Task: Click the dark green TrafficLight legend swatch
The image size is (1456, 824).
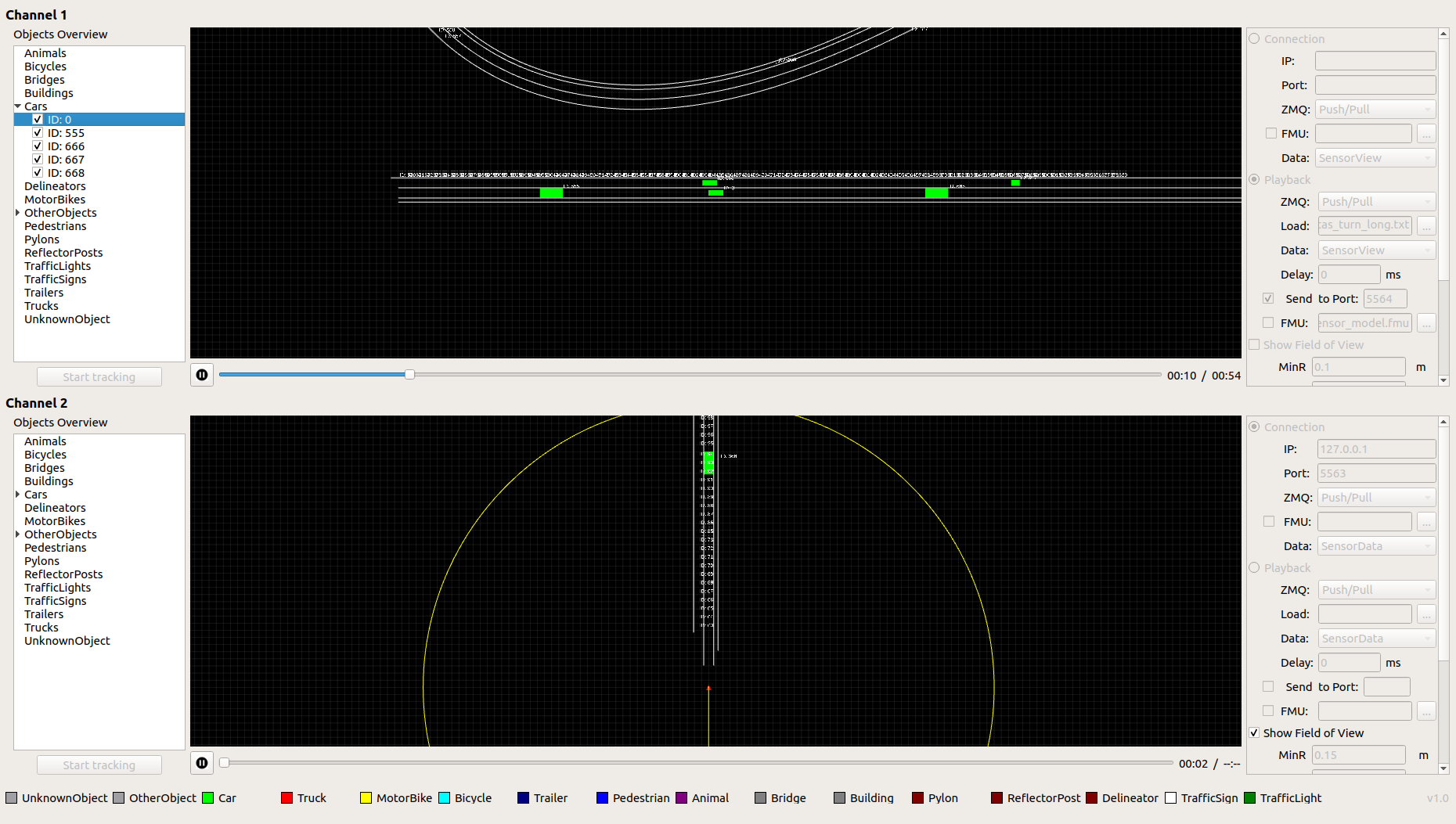Action: (1249, 798)
